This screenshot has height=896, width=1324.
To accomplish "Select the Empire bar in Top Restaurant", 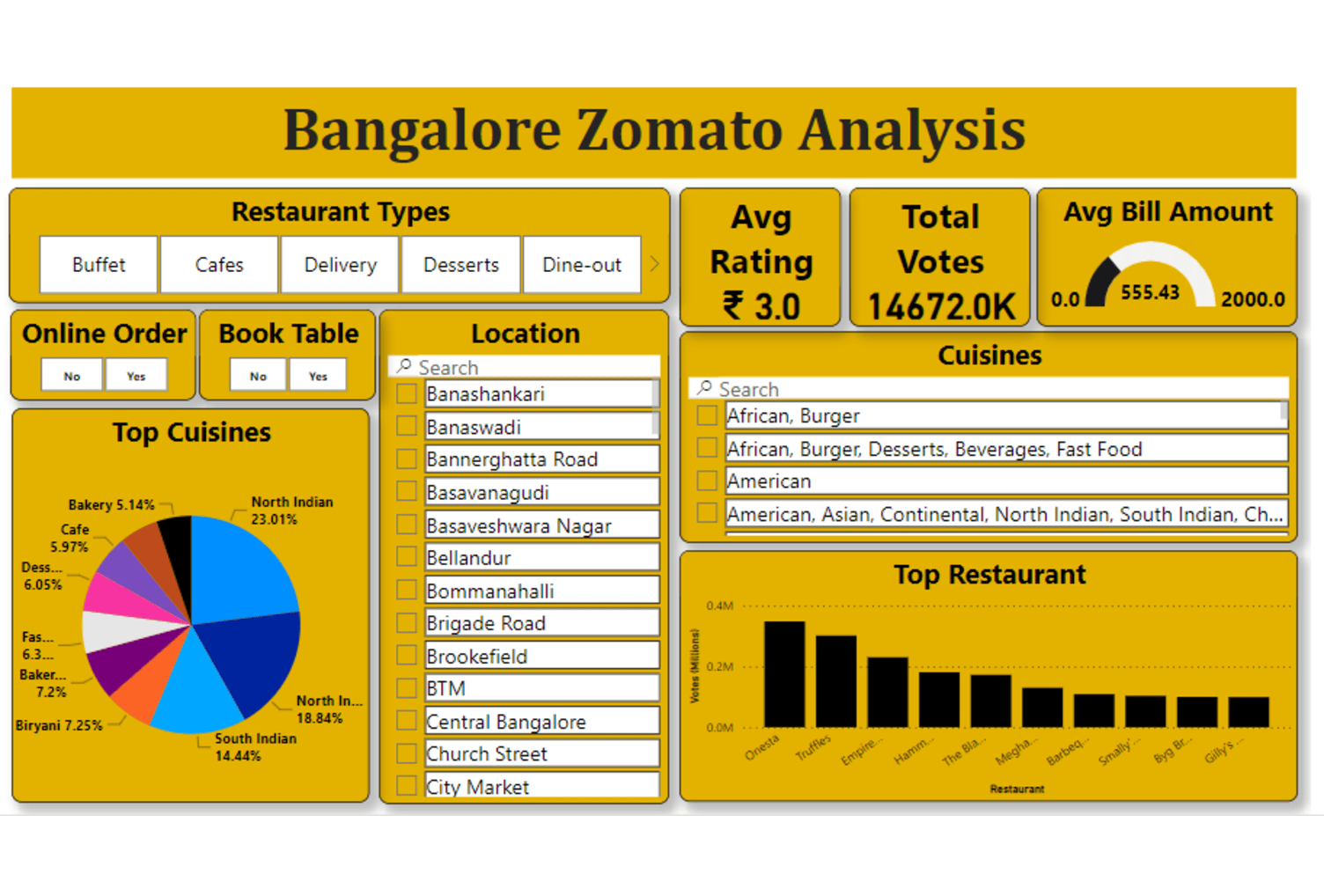I will (x=887, y=693).
